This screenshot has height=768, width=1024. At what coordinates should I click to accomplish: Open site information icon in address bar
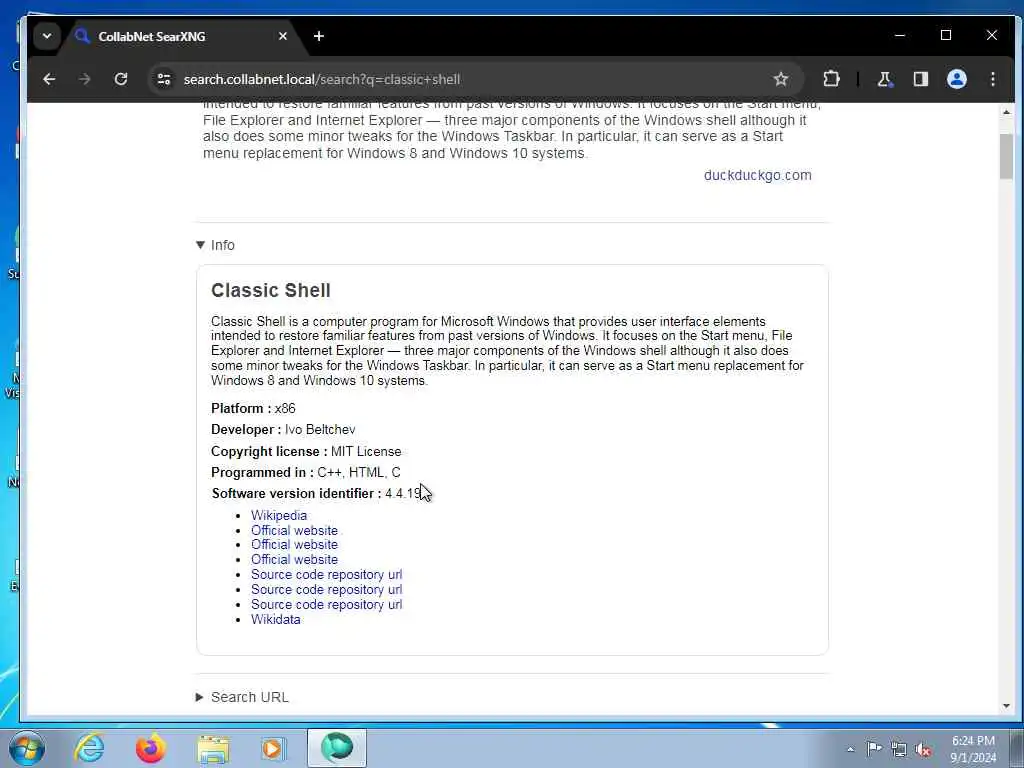point(164,79)
